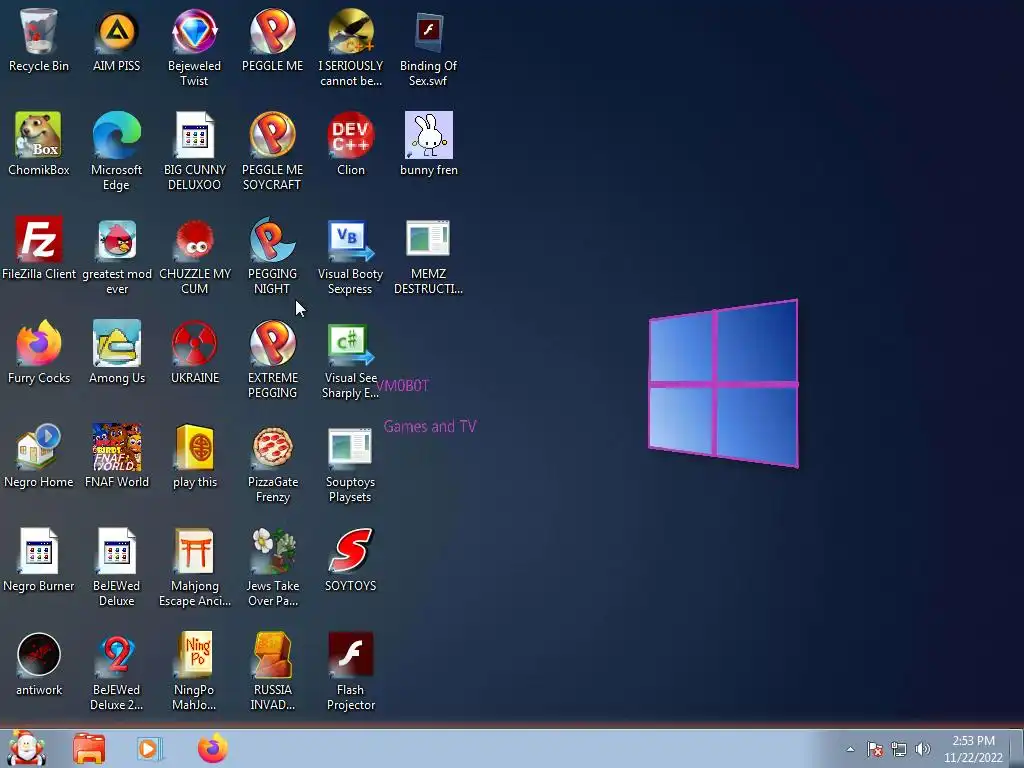Click the 2:53 PM clock
Viewport: 1024px width, 768px height.
click(973, 749)
